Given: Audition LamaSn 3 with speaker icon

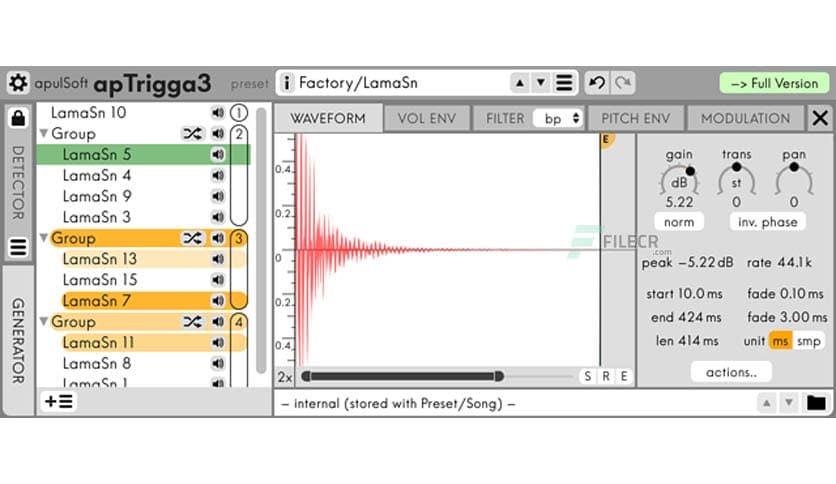Looking at the screenshot, I should tap(218, 217).
